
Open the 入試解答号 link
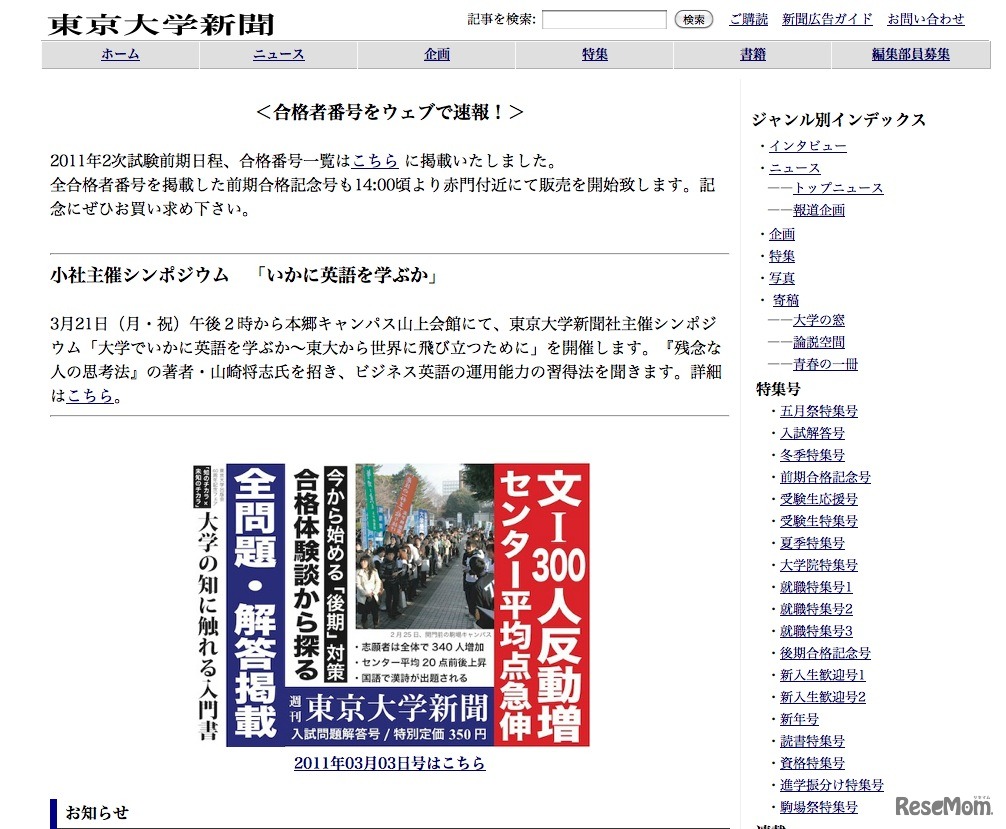(x=812, y=433)
